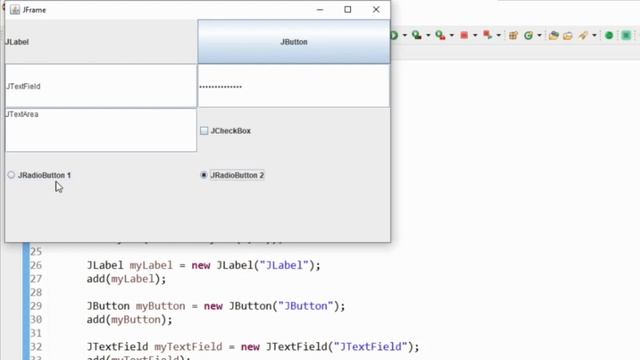Click the round green icon in Eclipse toolbar

pos(609,36)
